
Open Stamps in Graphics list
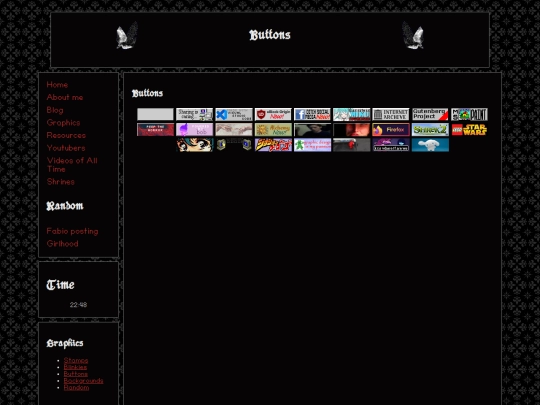[x=76, y=360]
